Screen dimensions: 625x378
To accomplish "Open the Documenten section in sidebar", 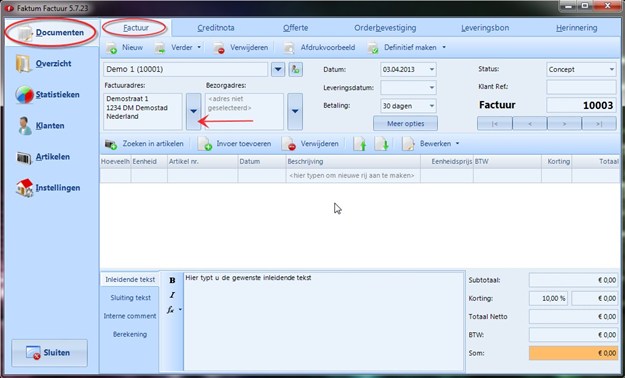I will click(x=51, y=33).
